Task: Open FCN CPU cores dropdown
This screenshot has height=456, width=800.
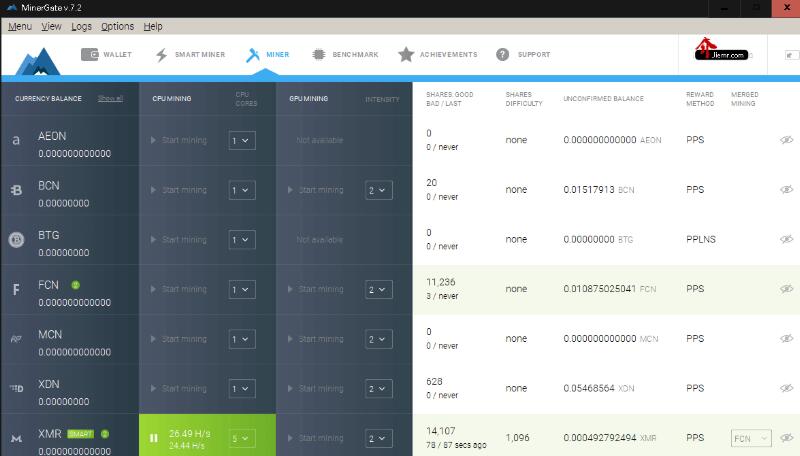Action: point(242,290)
